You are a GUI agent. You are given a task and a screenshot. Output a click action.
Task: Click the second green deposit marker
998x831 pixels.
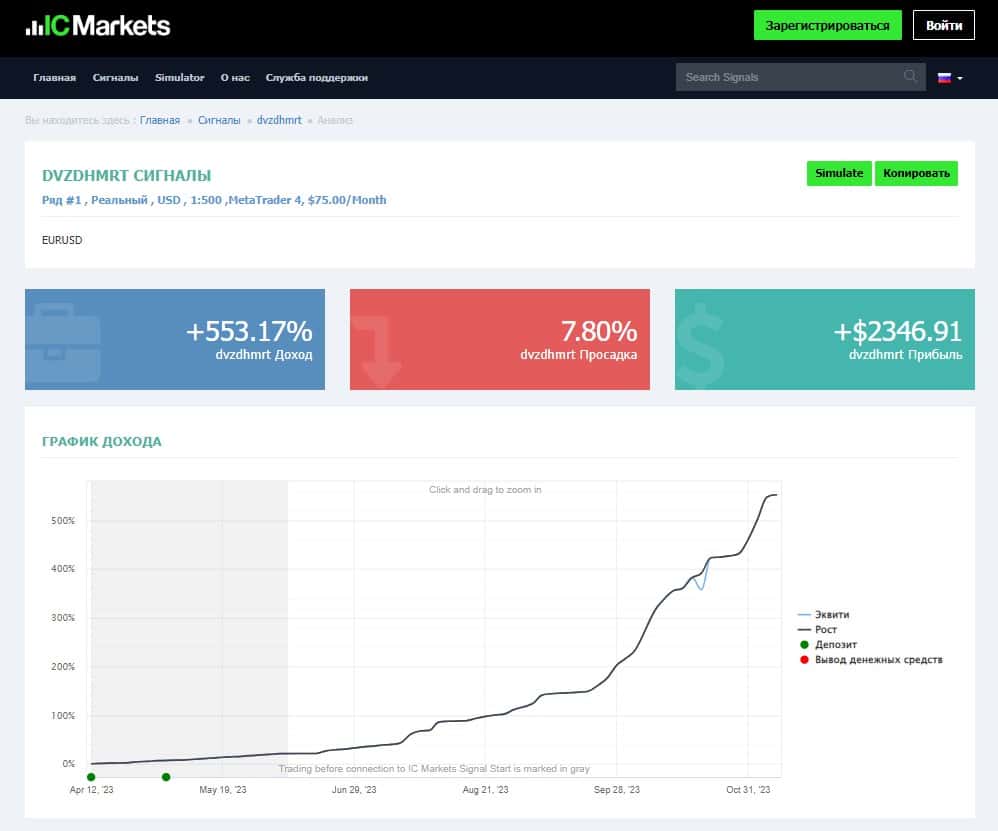pos(166,777)
